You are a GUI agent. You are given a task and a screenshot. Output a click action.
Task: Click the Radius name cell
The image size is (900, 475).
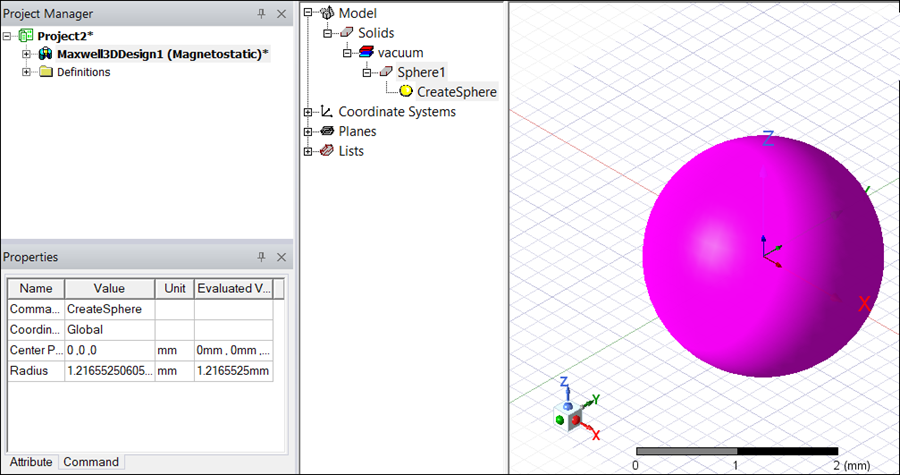pos(36,371)
